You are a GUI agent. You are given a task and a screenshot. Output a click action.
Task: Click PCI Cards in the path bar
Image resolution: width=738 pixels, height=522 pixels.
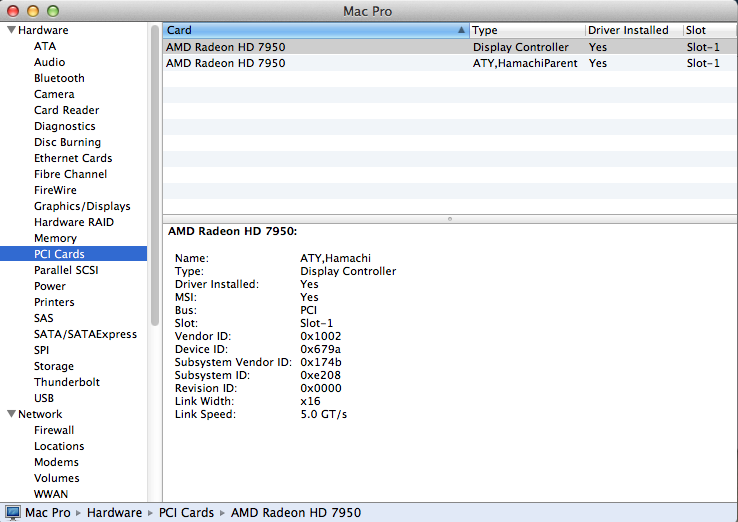pos(186,513)
